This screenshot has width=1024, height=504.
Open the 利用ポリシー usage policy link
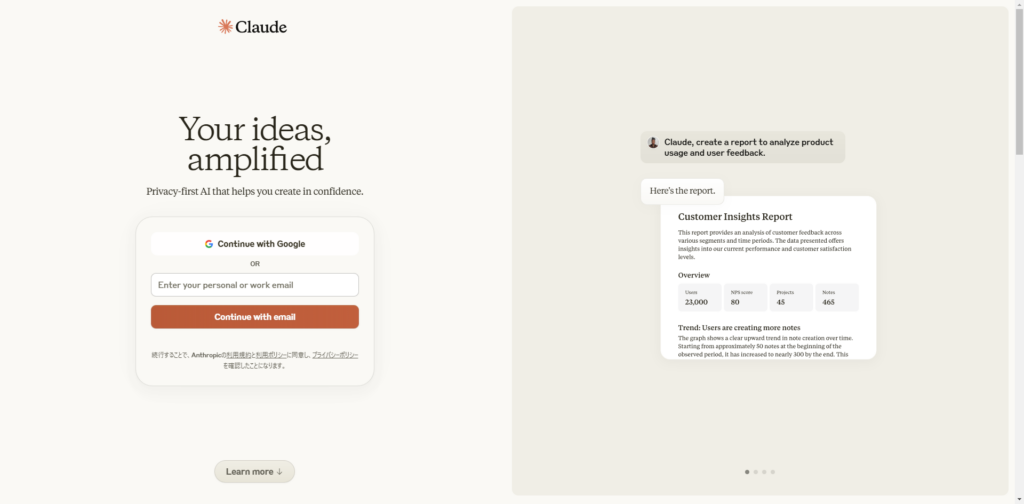(x=272, y=355)
